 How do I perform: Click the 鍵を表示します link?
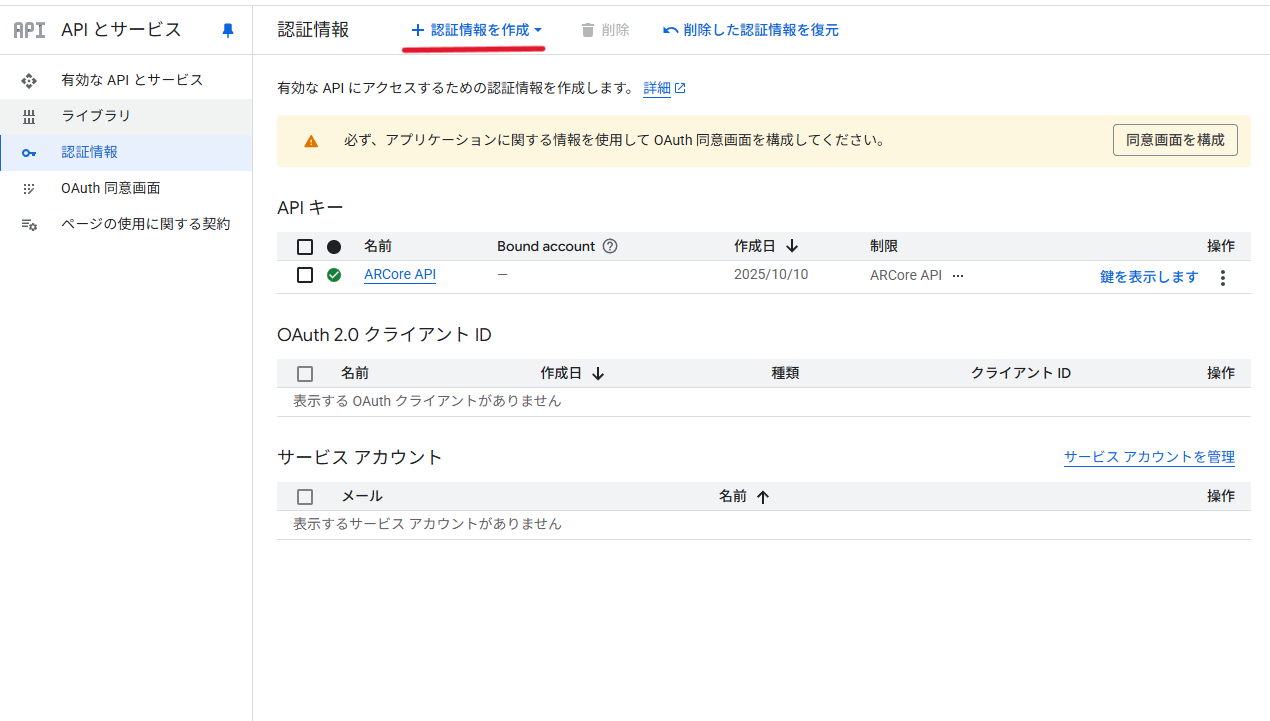1148,276
